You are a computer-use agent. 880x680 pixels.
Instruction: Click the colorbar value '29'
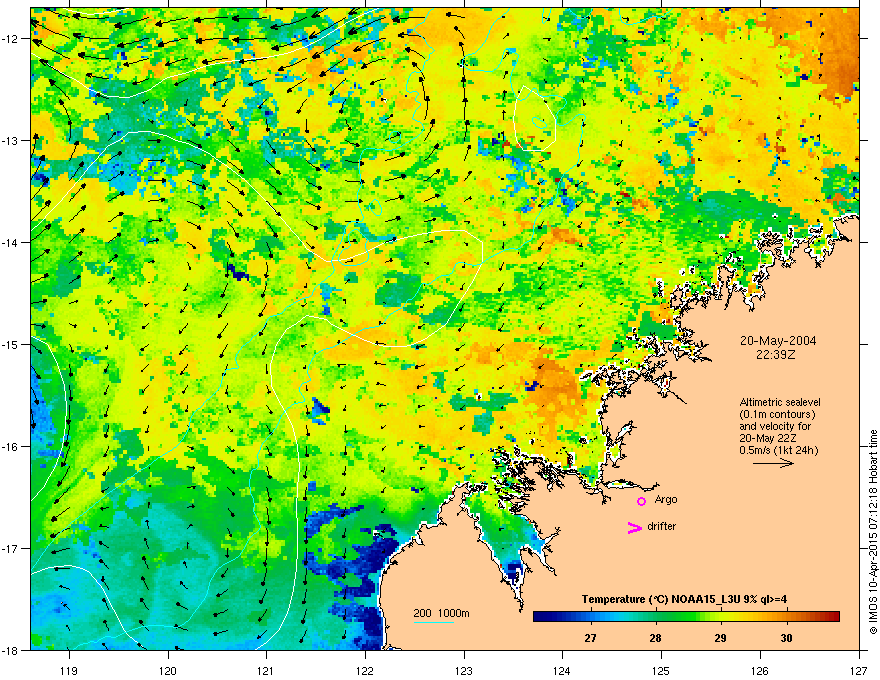(720, 638)
